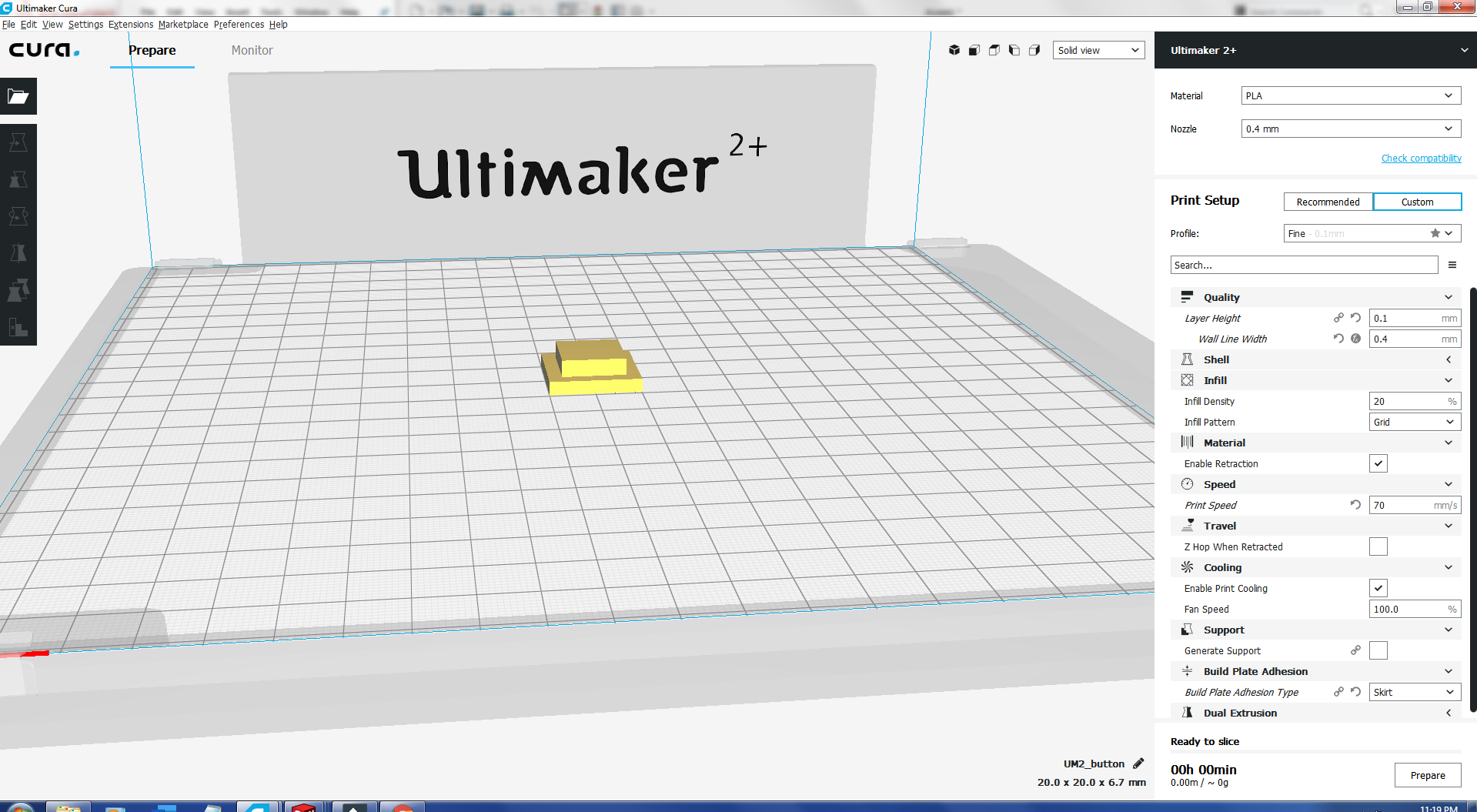Screen dimensions: 1477x812
Task: Click the fx icon beside Wall Line Width
Action: tap(1355, 339)
